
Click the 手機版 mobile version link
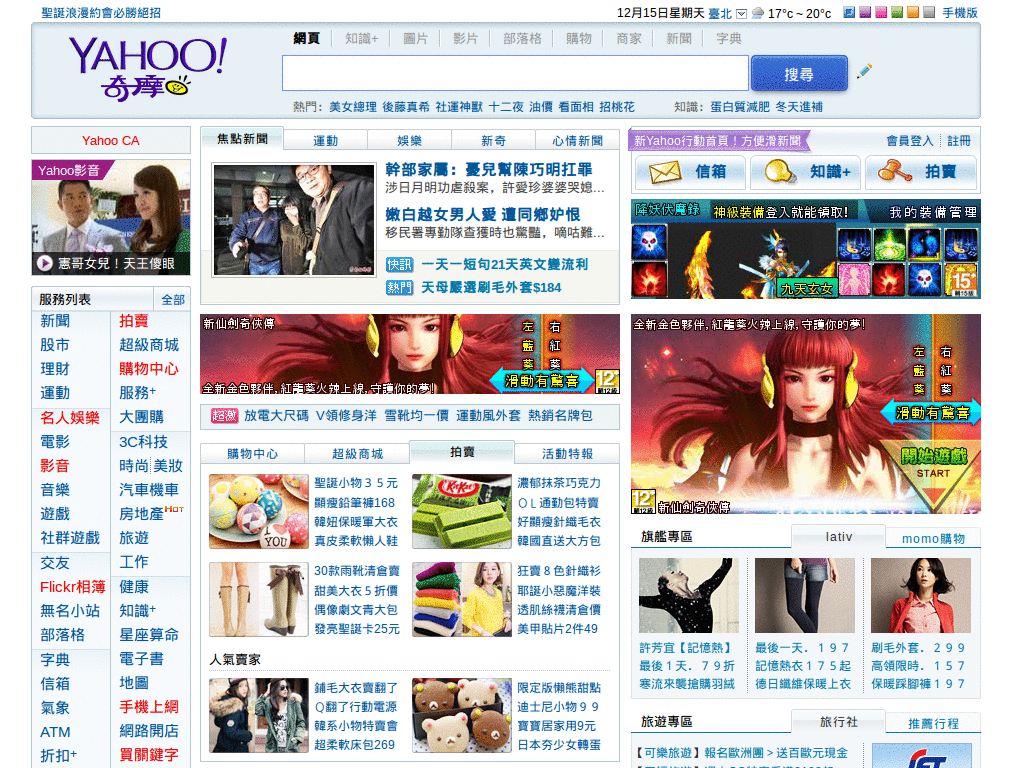960,13
